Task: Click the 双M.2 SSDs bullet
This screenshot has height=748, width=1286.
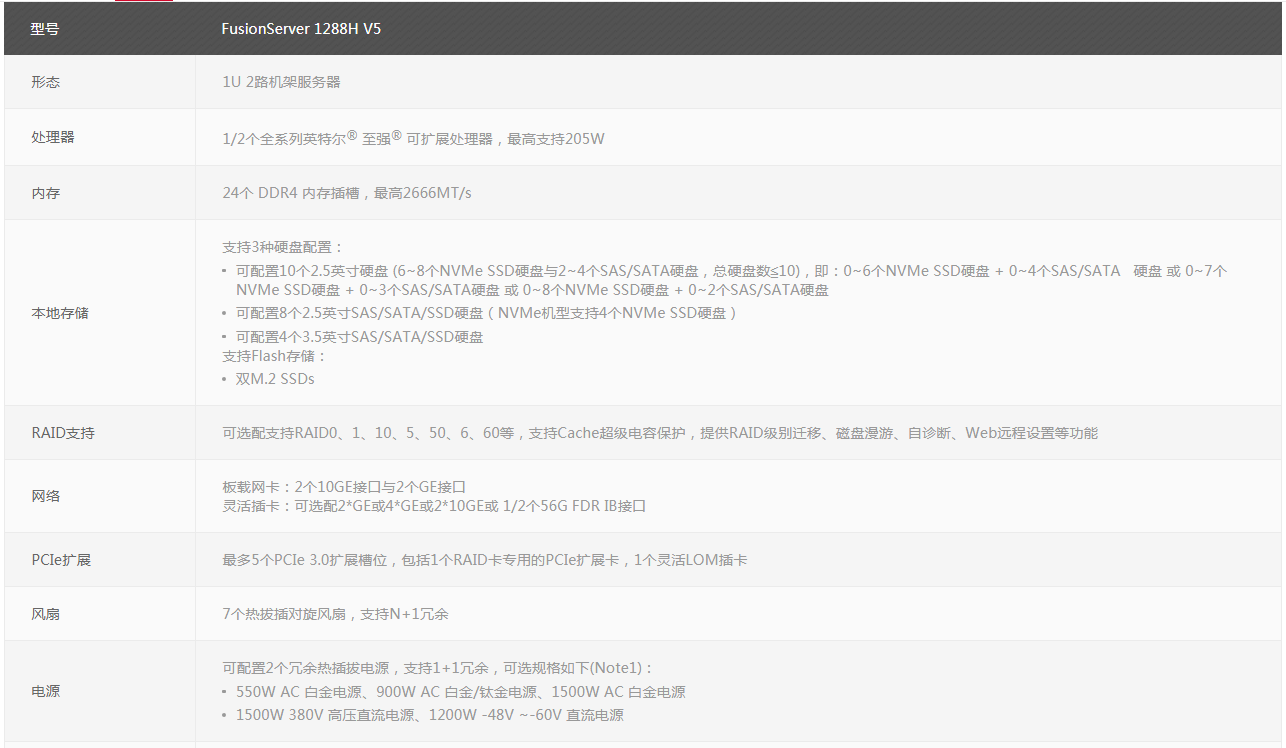Action: [x=268, y=379]
